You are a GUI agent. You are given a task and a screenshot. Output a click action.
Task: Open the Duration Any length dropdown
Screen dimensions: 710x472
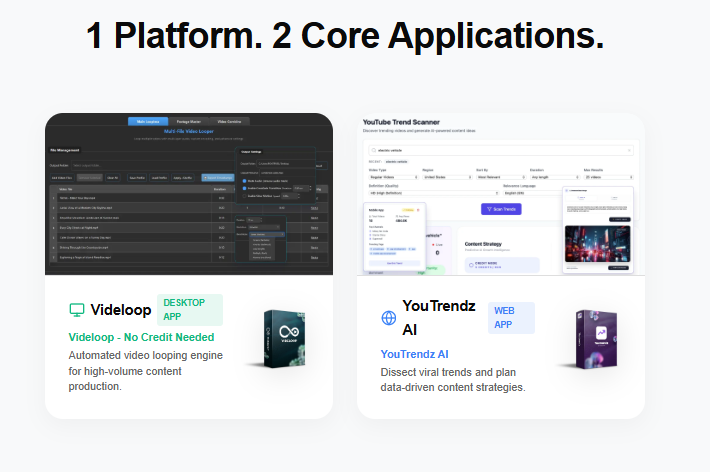point(555,177)
